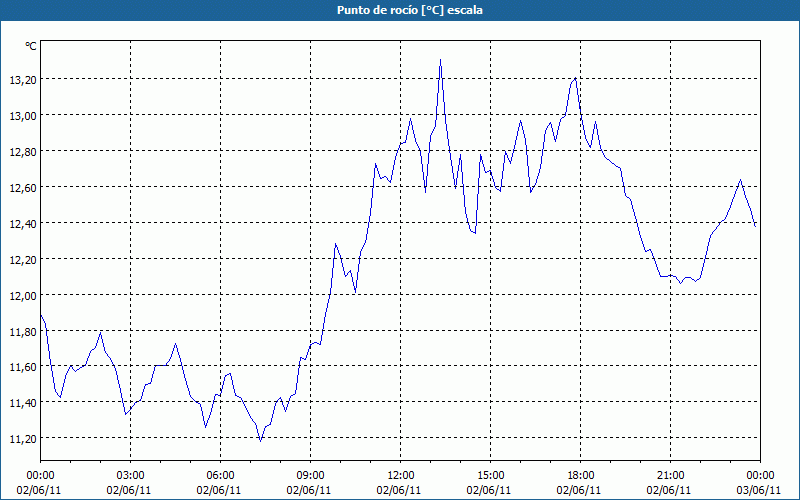The height and width of the screenshot is (500, 800).
Task: Click the 02/06/11 date under 03:00
Action: coord(129,490)
